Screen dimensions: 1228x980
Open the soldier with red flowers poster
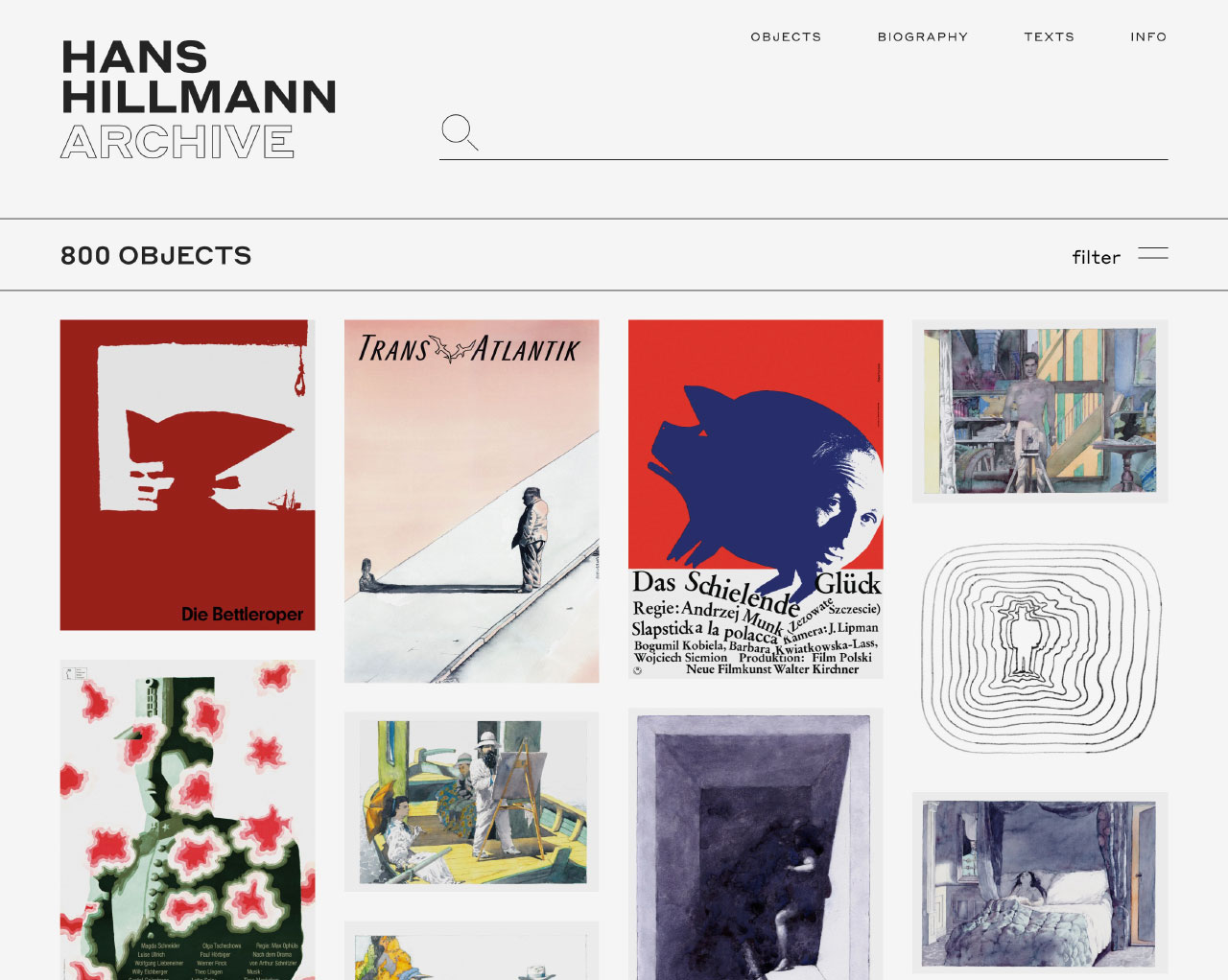[x=187, y=820]
